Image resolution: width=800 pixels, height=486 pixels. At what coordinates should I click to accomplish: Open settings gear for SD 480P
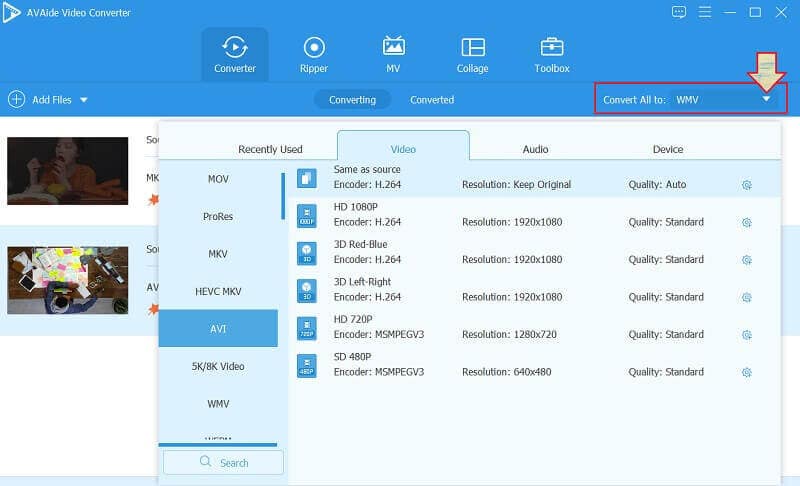click(x=747, y=372)
